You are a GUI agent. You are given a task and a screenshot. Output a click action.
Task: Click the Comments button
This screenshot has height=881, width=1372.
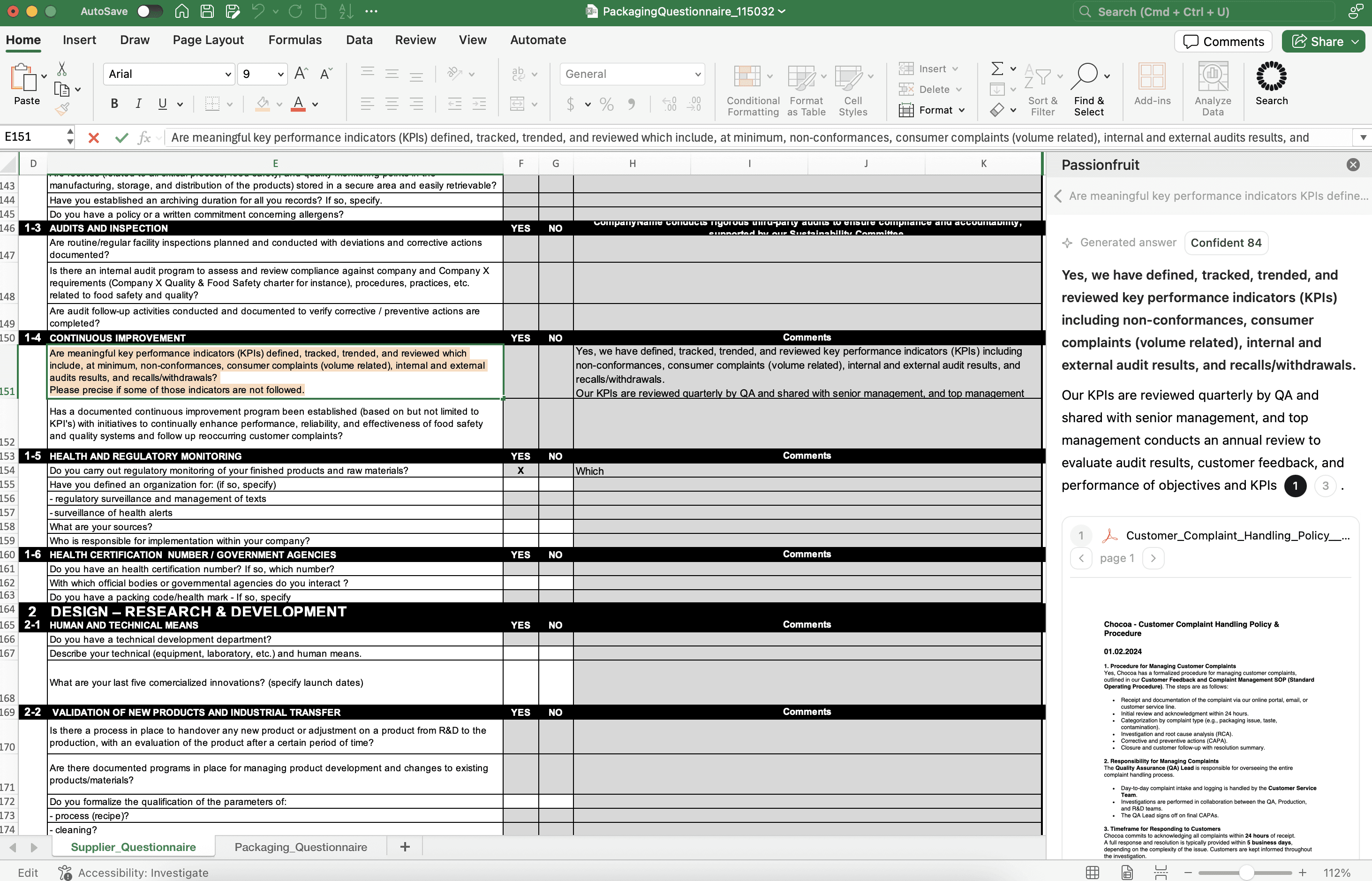pos(1223,41)
